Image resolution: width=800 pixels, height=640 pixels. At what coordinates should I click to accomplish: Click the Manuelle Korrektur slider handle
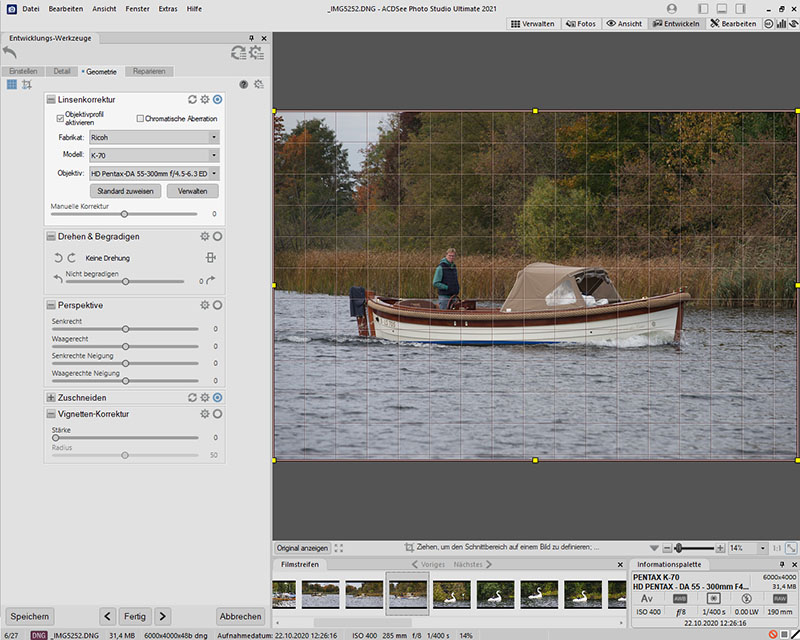(x=124, y=214)
